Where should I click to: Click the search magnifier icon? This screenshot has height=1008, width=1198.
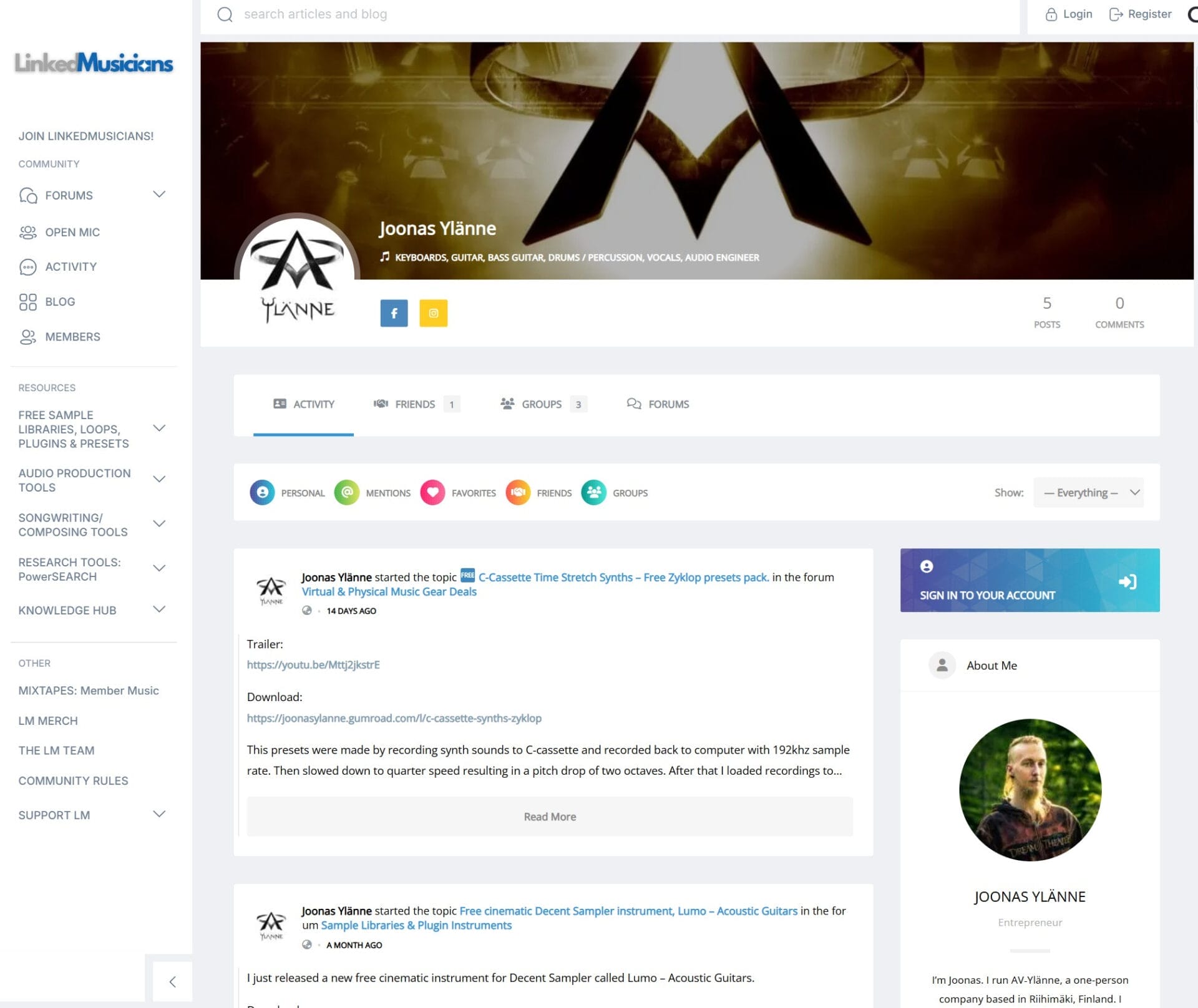[x=225, y=14]
